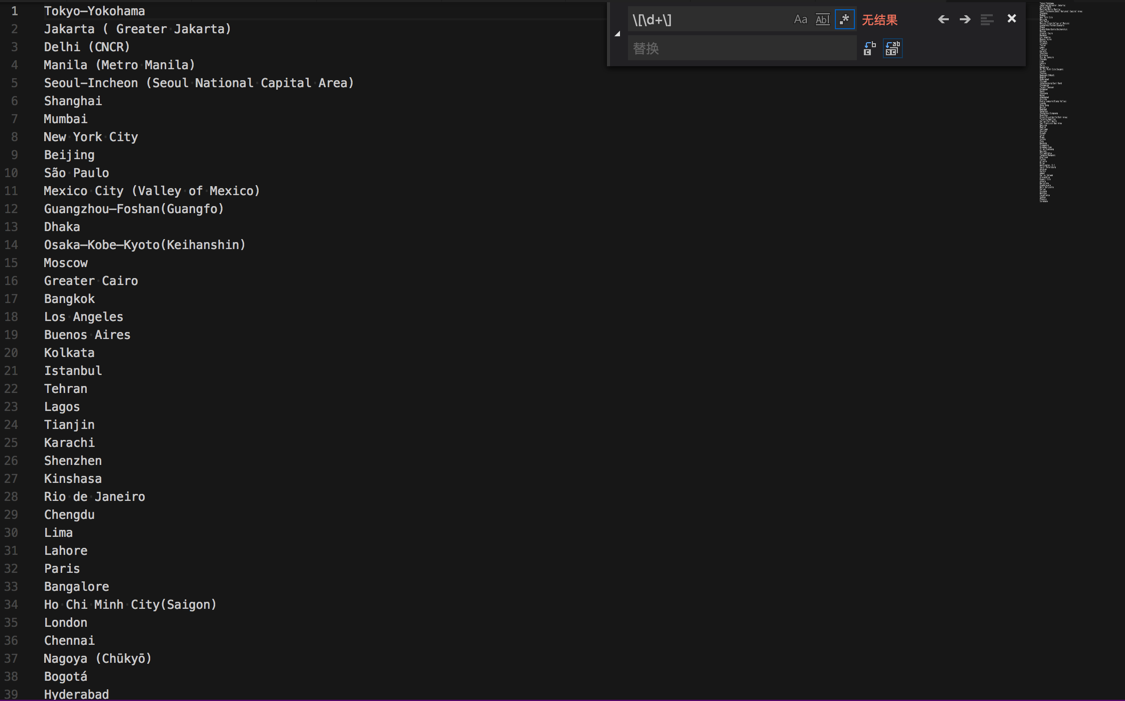Click on Tianjin text

(69, 424)
